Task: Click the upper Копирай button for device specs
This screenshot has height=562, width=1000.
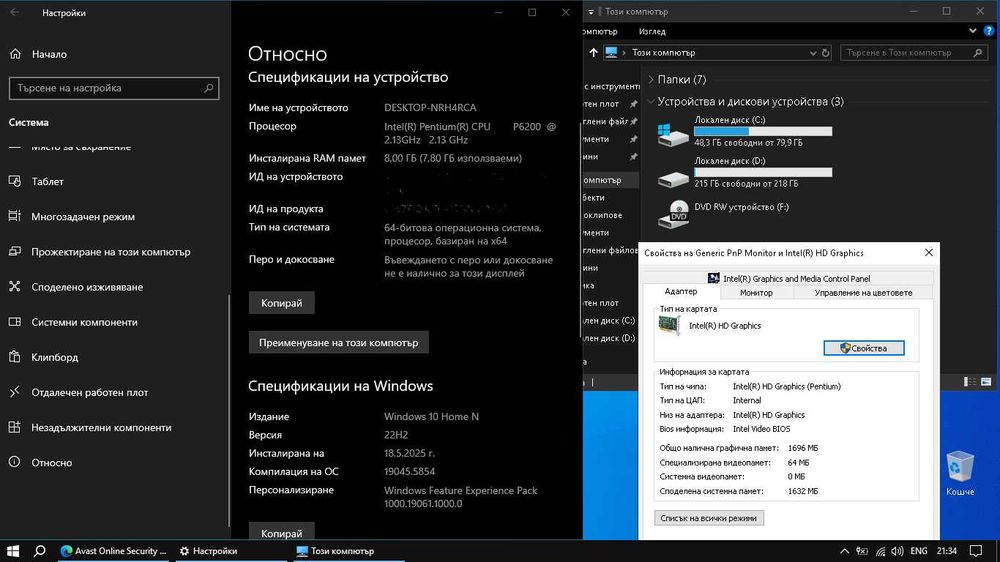Action: 281,303
